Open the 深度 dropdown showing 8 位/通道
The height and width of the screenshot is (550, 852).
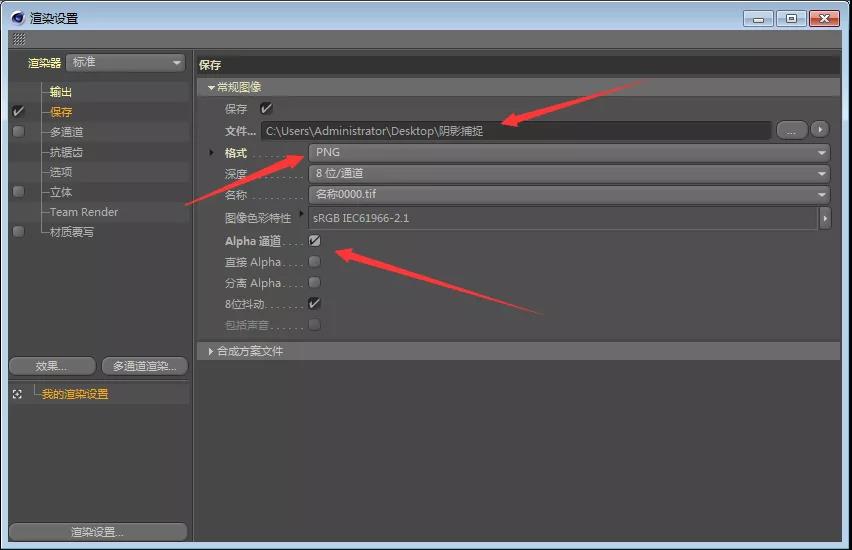(x=568, y=173)
